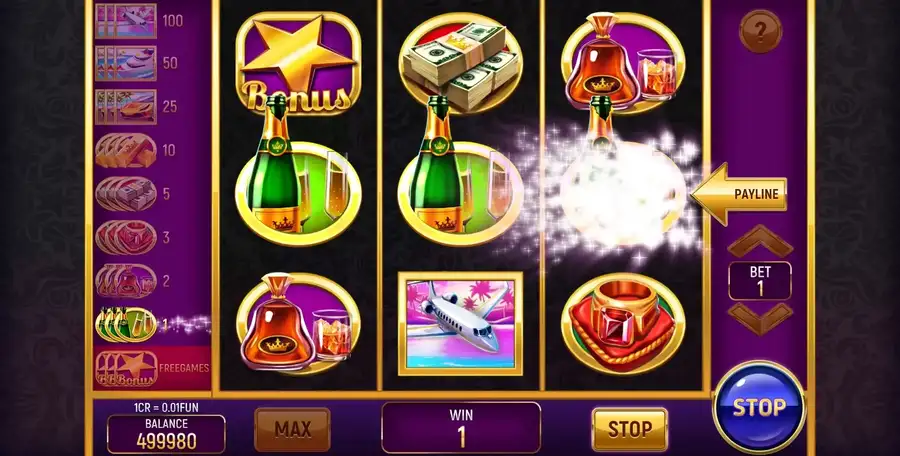Select the ruby ring on red cushion
The image size is (900, 456).
(623, 324)
